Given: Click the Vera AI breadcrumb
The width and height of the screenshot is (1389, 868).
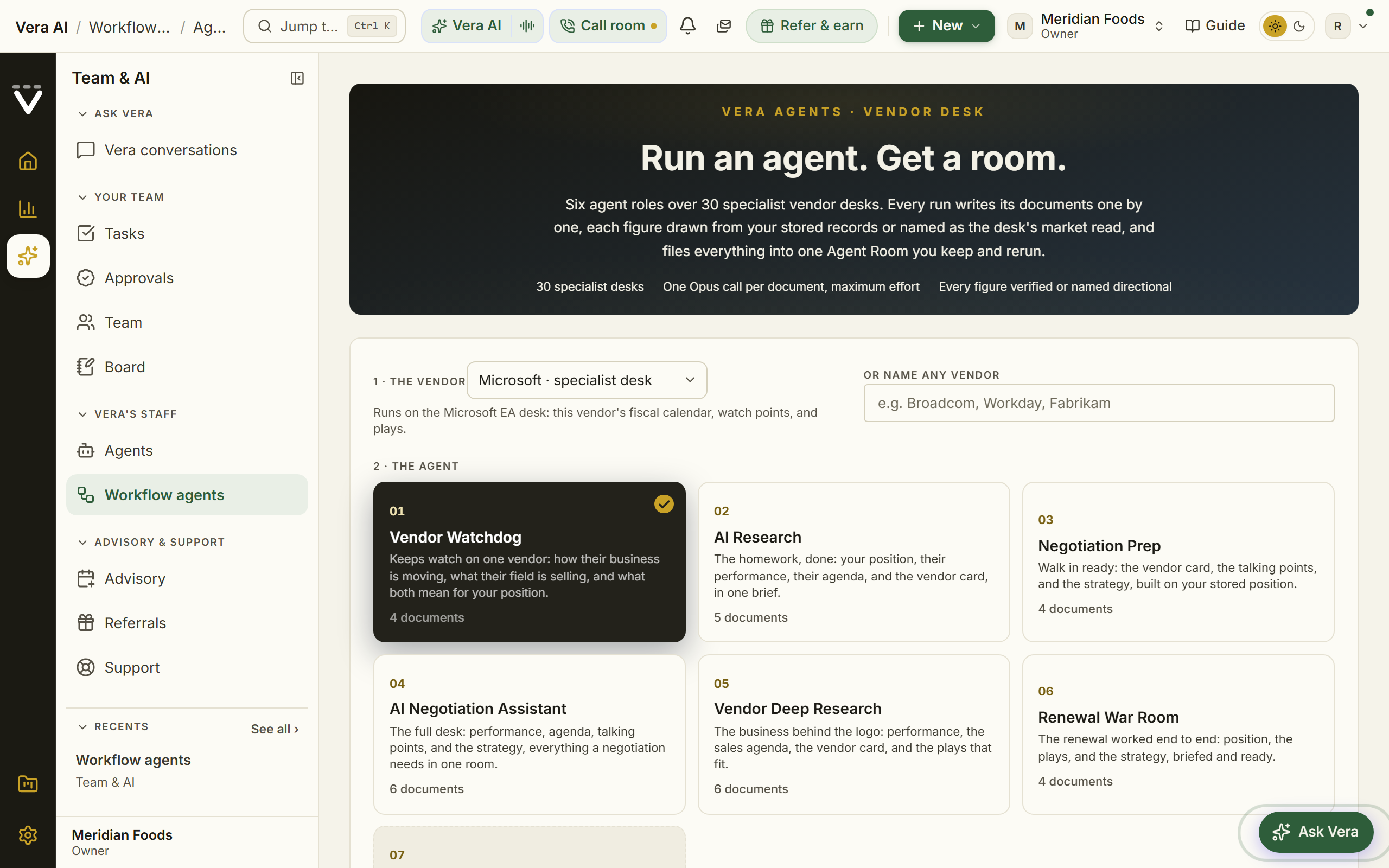Looking at the screenshot, I should point(41,27).
